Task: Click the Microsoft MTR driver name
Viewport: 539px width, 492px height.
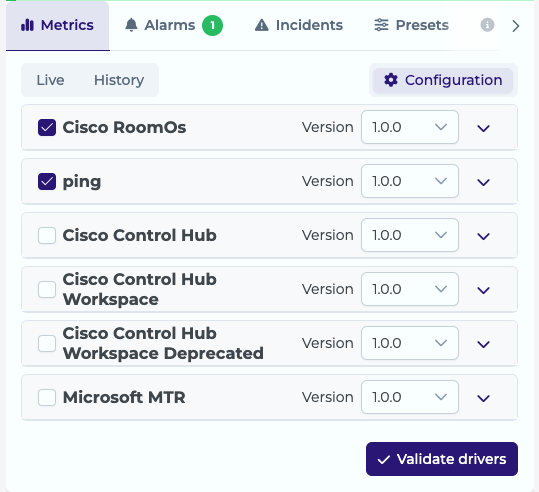Action: coord(124,397)
